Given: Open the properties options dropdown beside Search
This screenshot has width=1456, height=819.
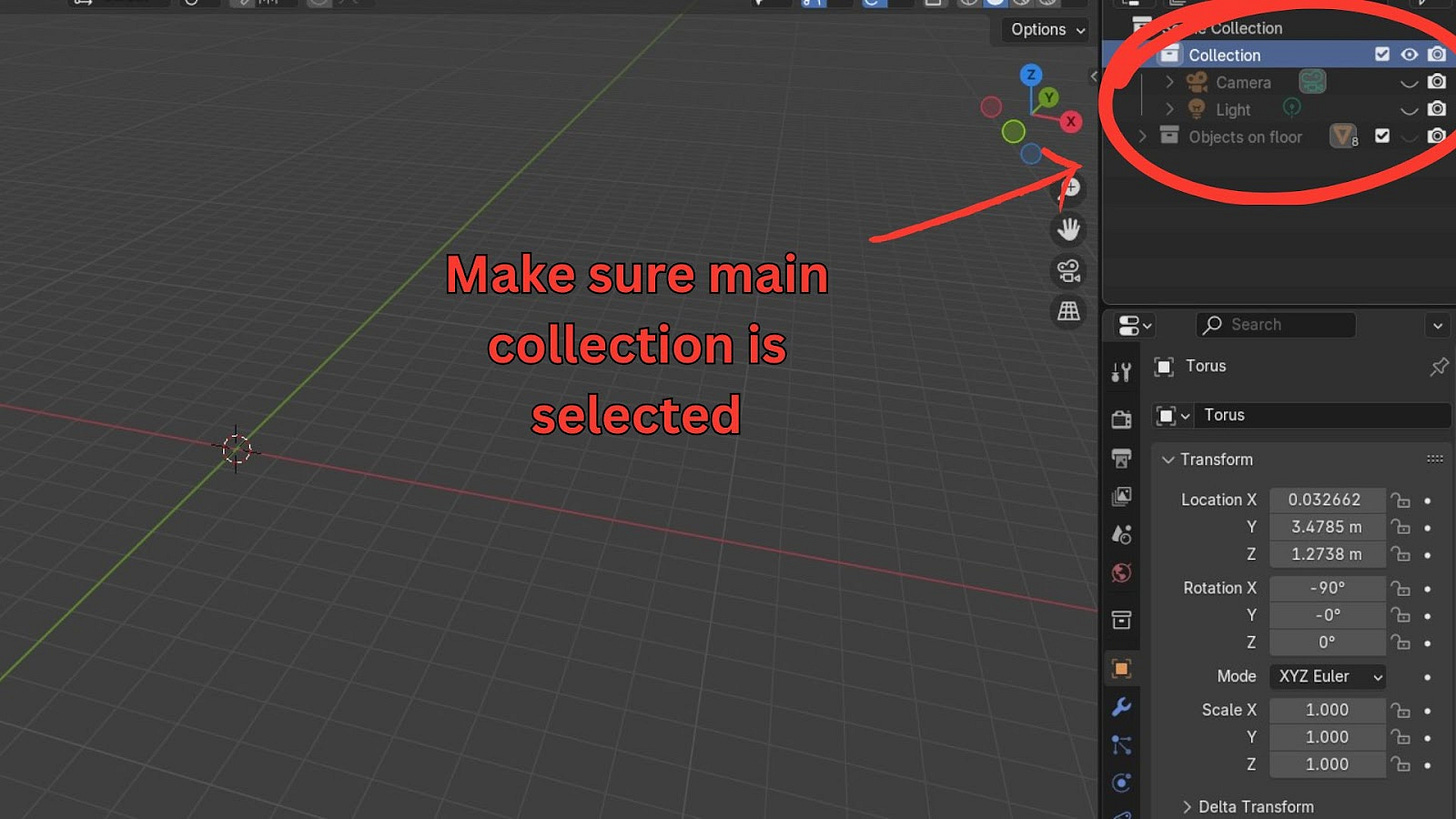Looking at the screenshot, I should click(1438, 325).
